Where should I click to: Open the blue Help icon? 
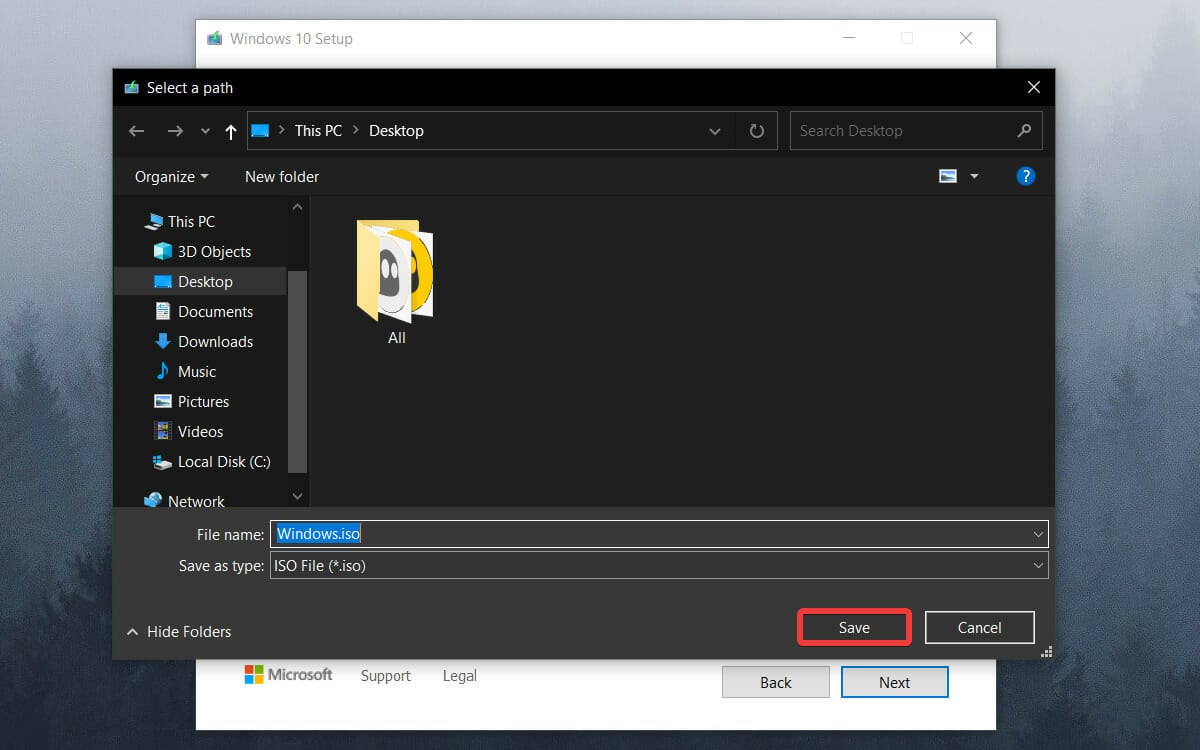(x=1025, y=176)
